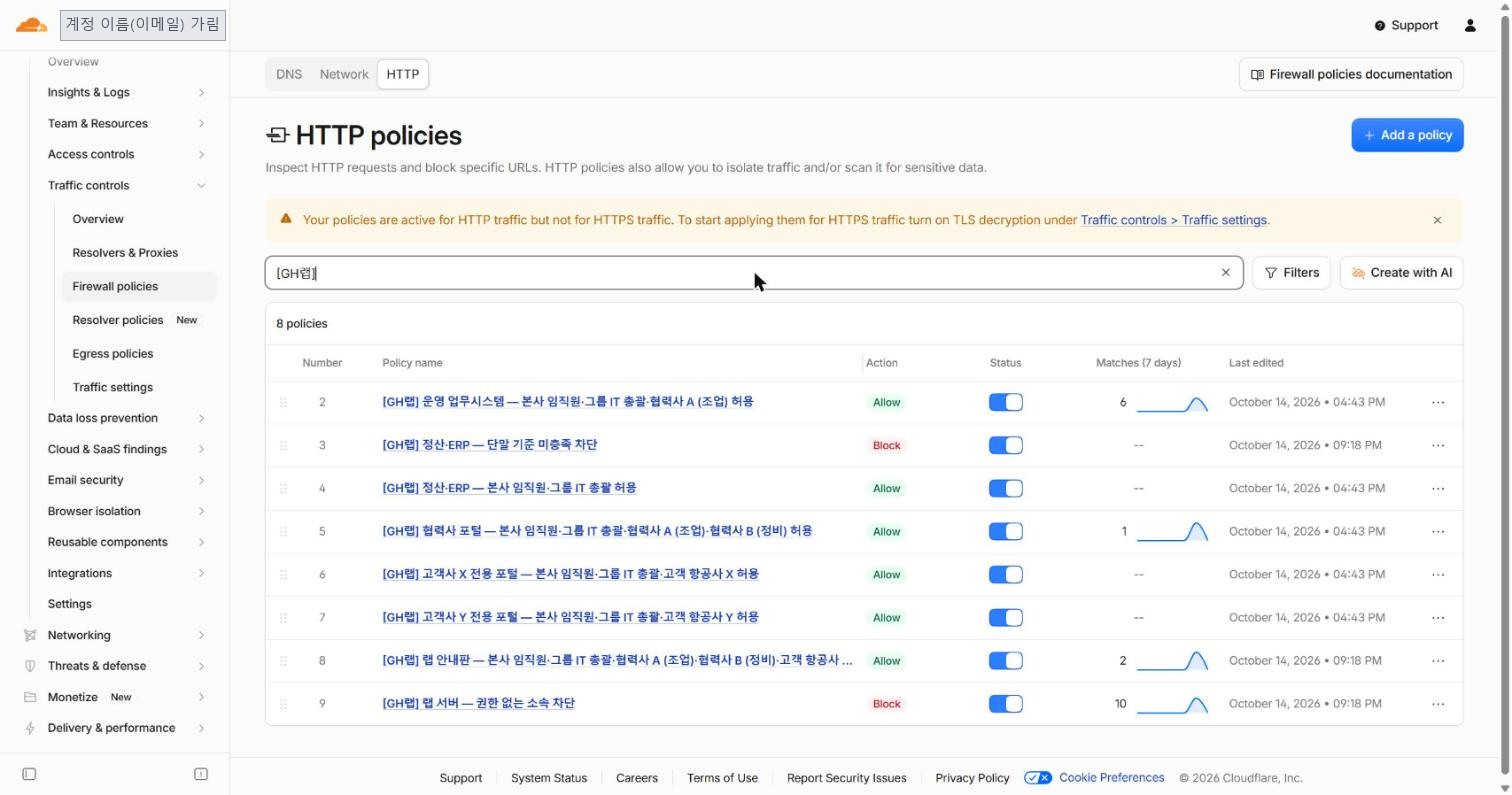Disable the policy number 3 status toggle
The height and width of the screenshot is (795, 1512).
pyautogui.click(x=1005, y=445)
